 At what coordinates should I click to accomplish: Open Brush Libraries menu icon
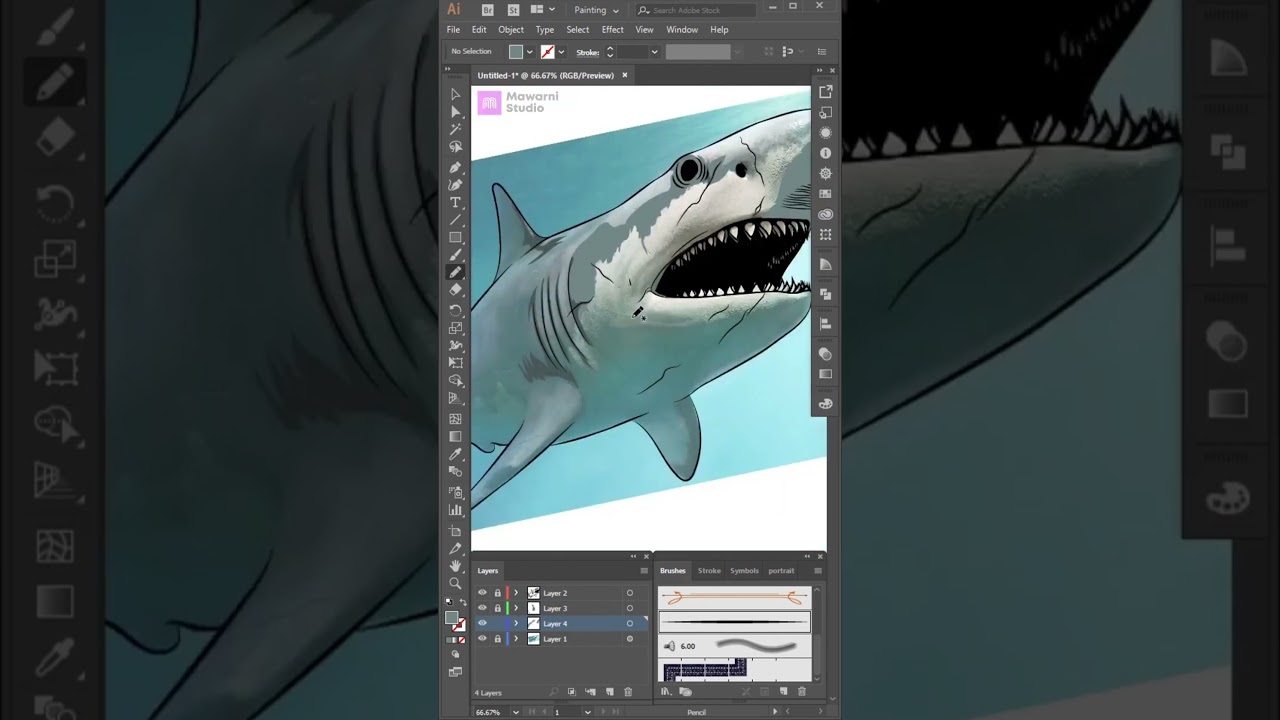coord(666,692)
